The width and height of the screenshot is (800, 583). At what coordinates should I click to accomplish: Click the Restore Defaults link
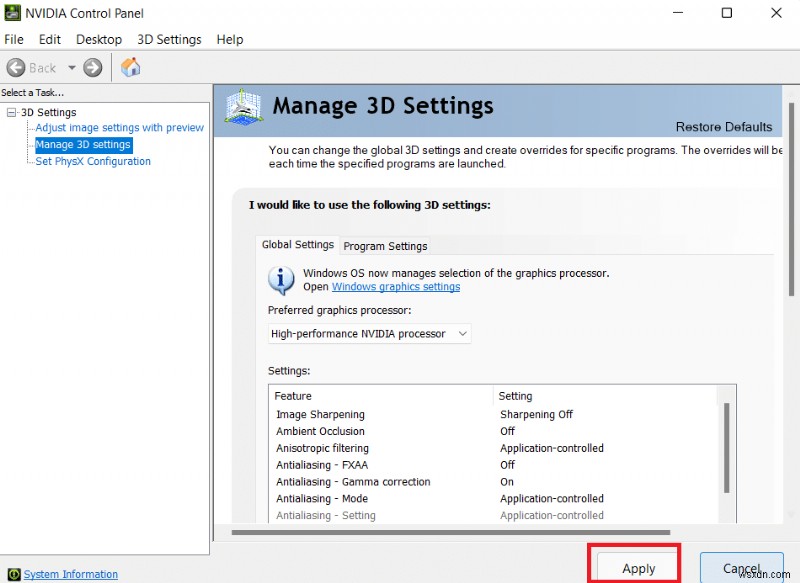pyautogui.click(x=723, y=127)
